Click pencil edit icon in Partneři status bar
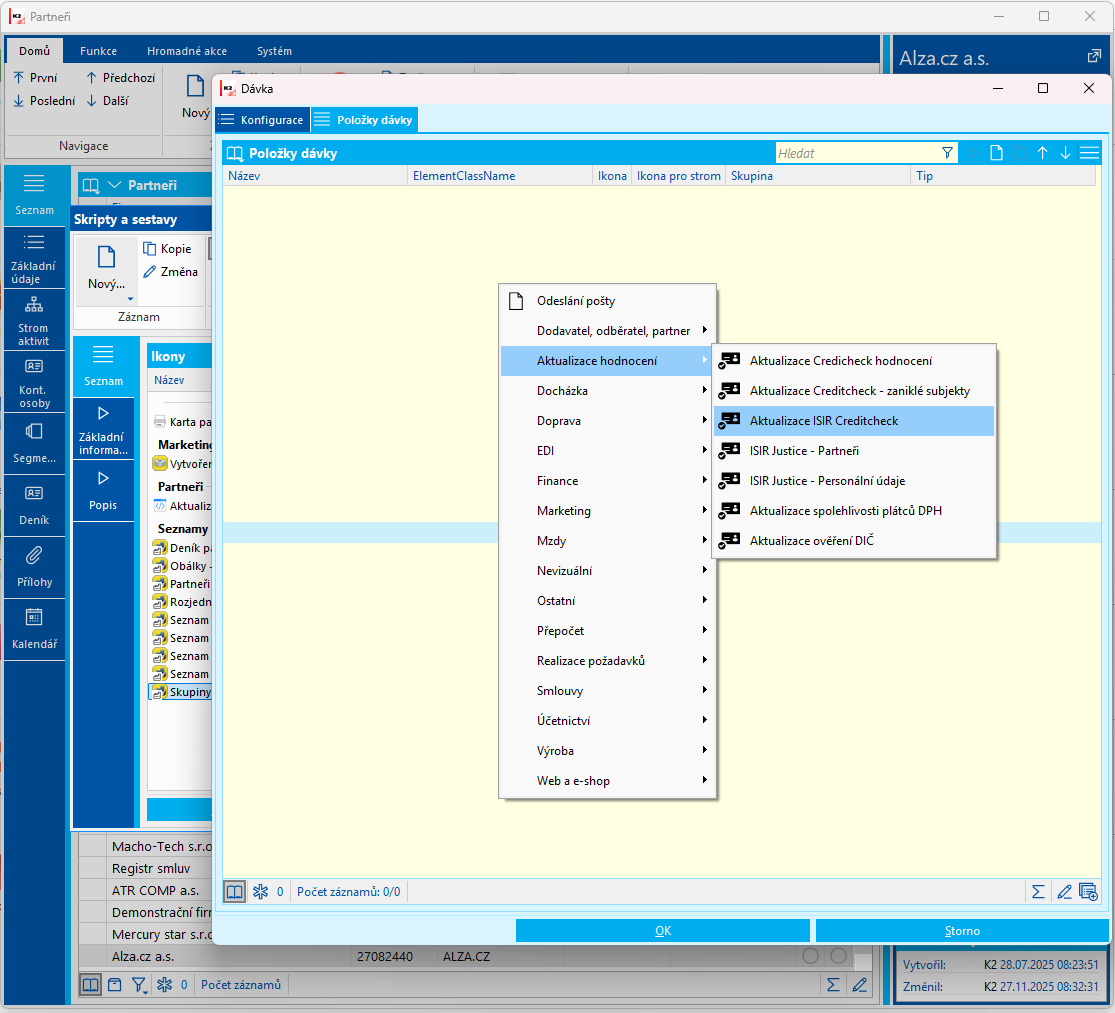 pos(860,985)
